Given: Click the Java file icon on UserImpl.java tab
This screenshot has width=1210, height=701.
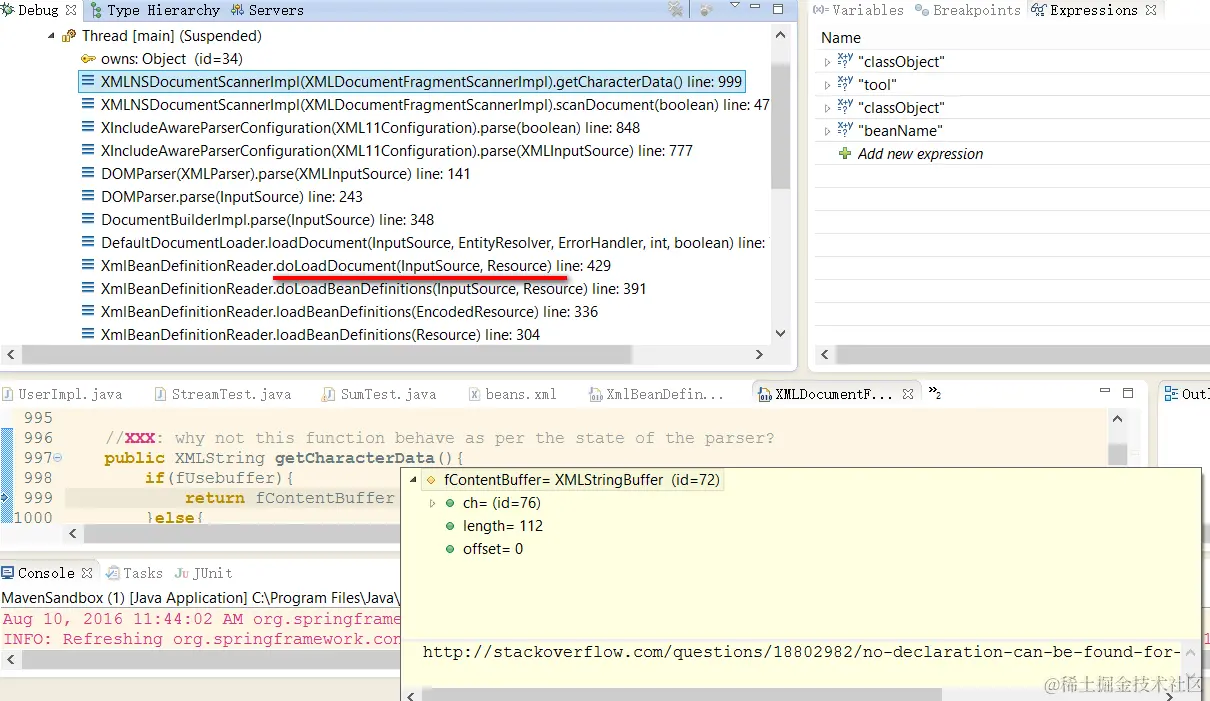Looking at the screenshot, I should coord(9,394).
